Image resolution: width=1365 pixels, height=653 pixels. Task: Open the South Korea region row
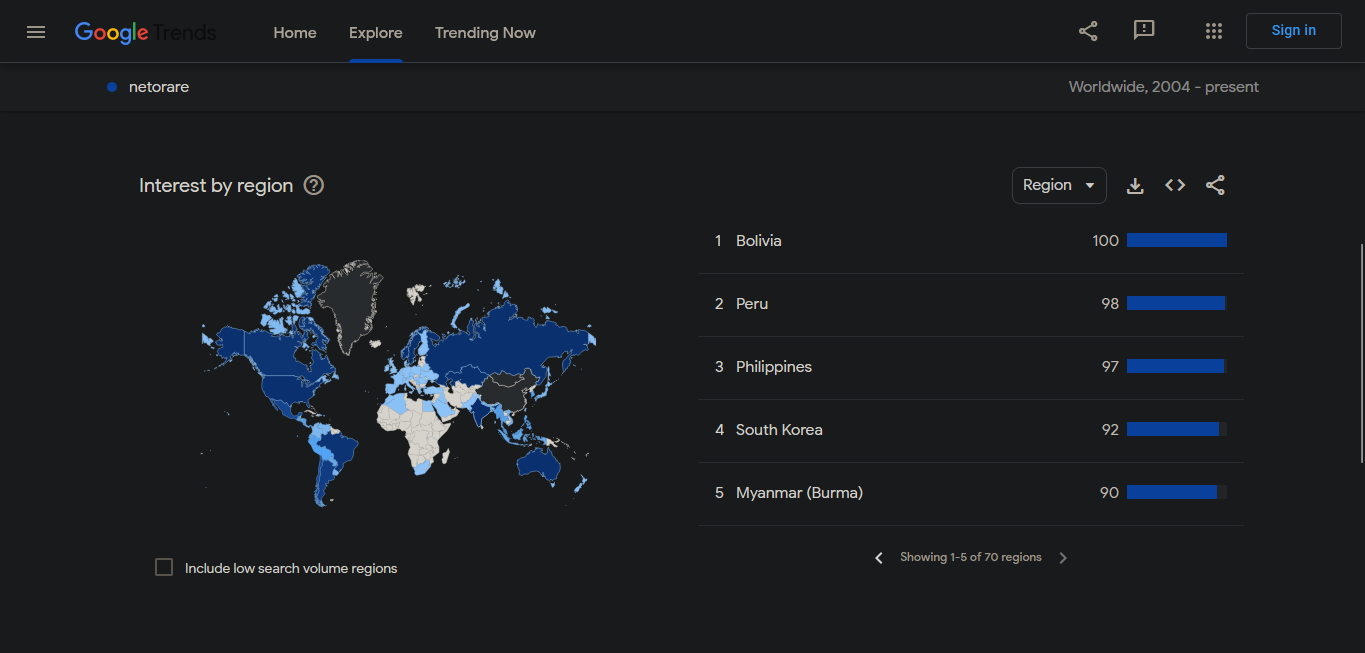coord(971,430)
